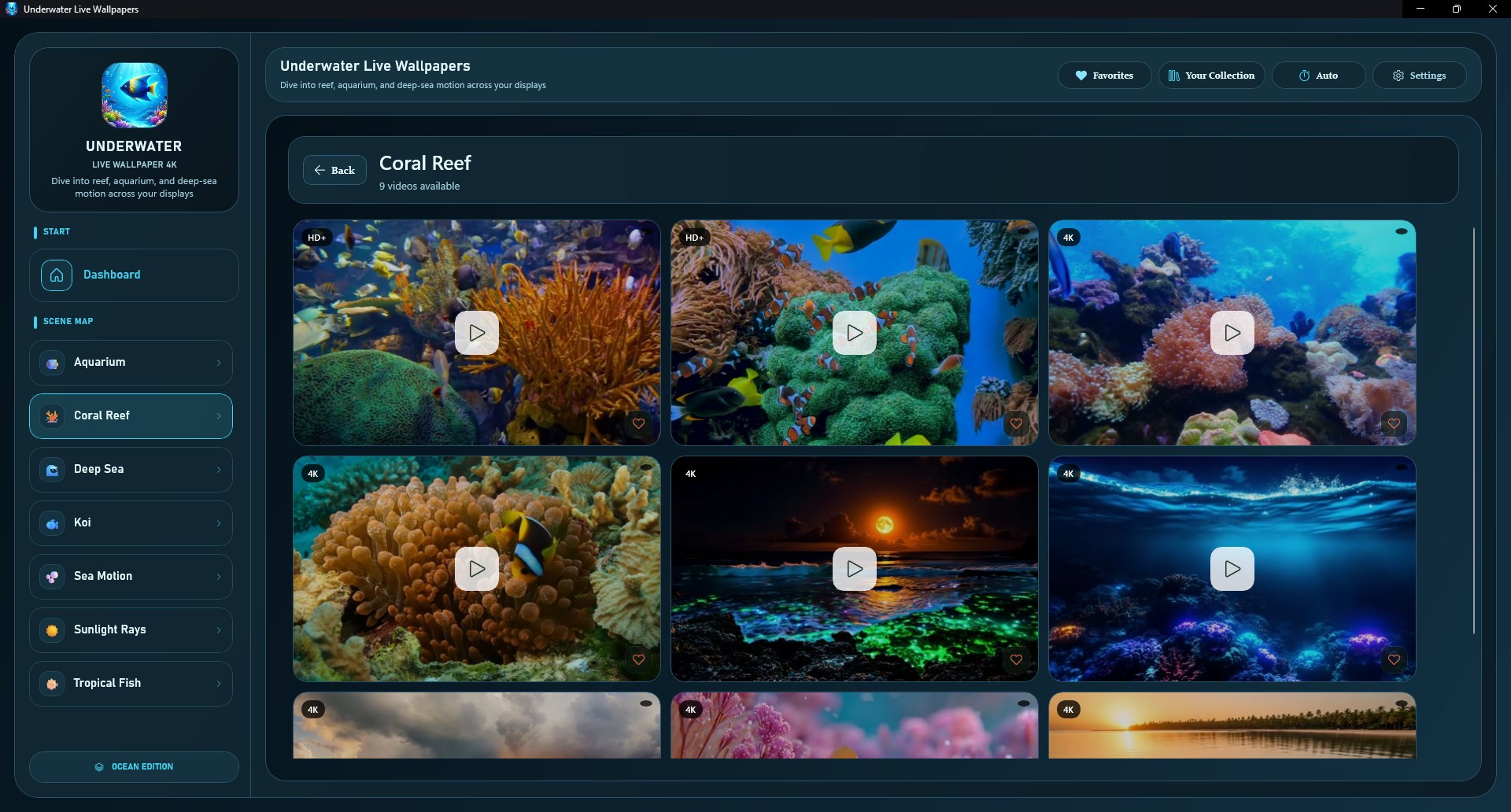The width and height of the screenshot is (1511, 812).
Task: Favorite the orange coral aquarium video
Action: point(638,424)
